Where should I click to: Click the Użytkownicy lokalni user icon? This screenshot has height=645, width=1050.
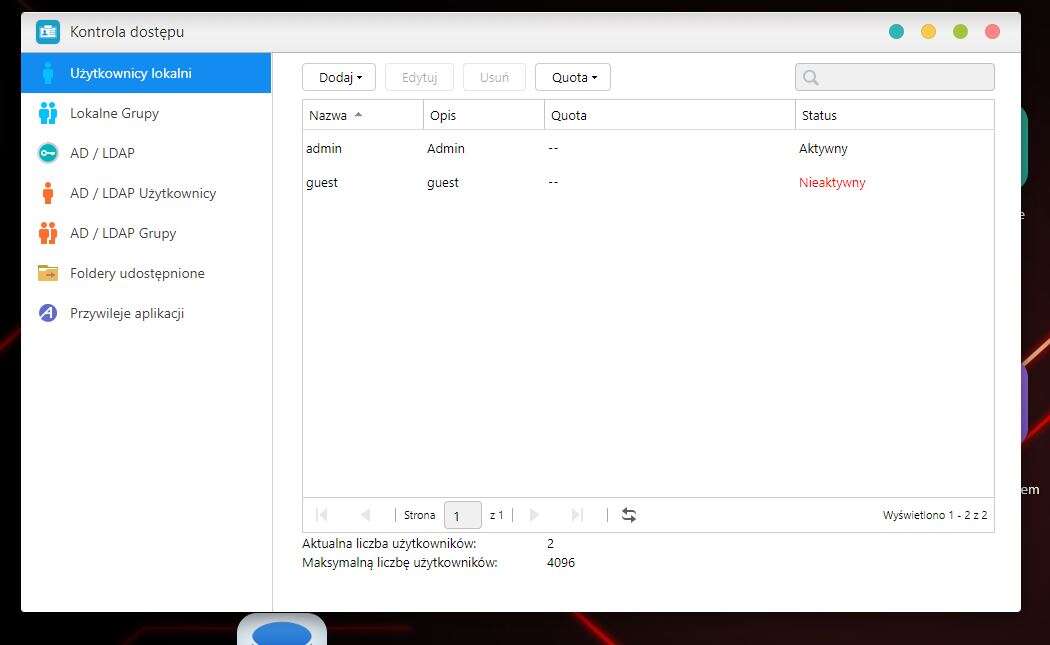[47, 73]
